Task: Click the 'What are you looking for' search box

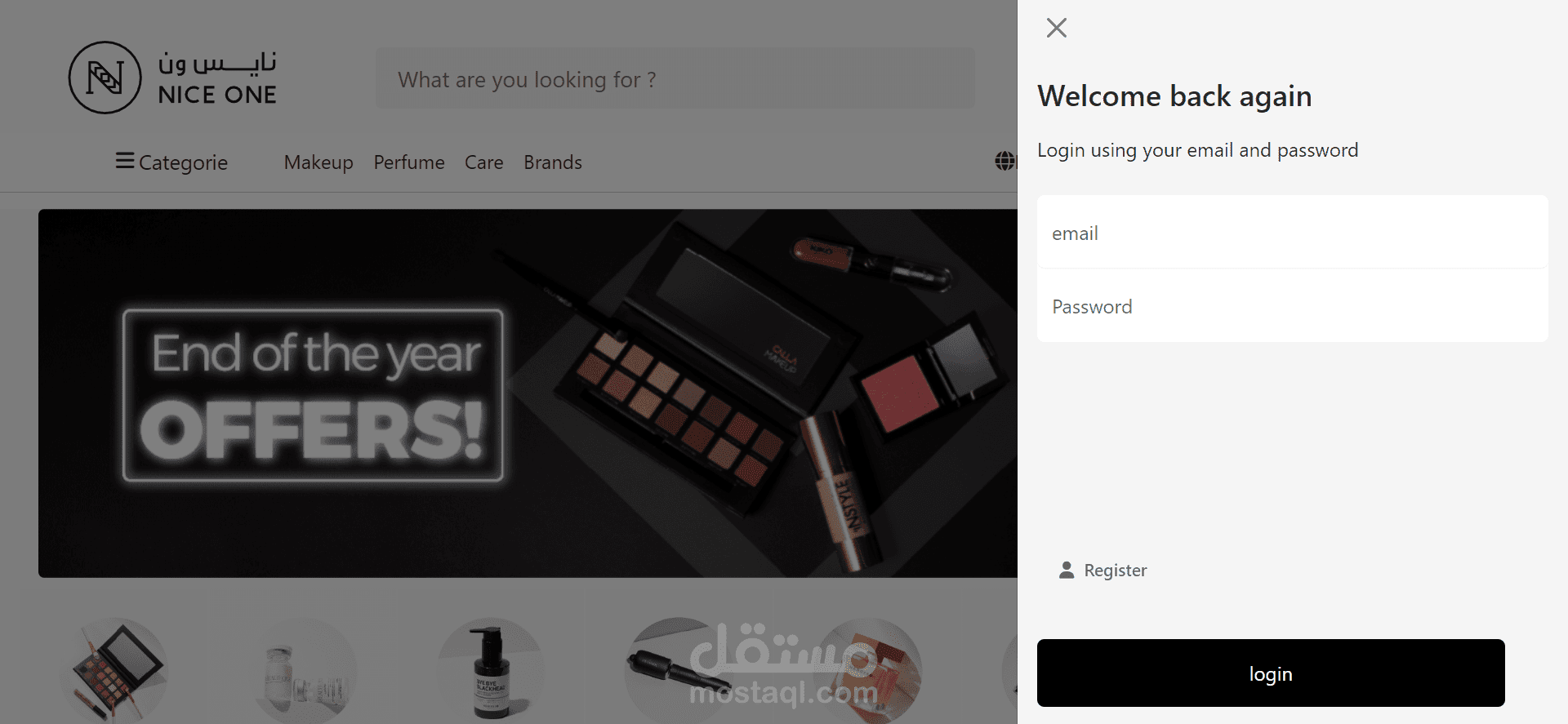Action: (x=675, y=78)
